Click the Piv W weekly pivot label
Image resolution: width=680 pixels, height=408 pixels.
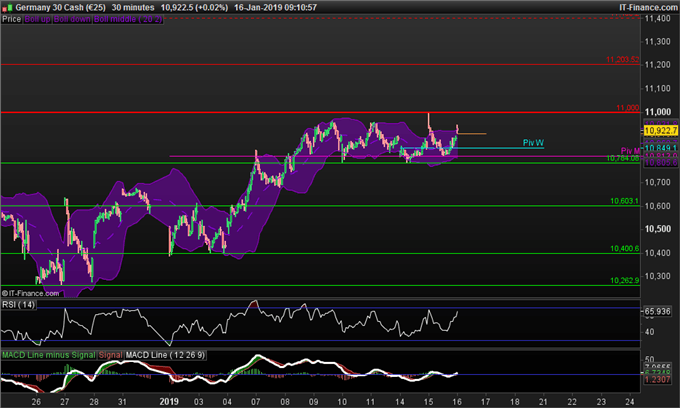(533, 143)
